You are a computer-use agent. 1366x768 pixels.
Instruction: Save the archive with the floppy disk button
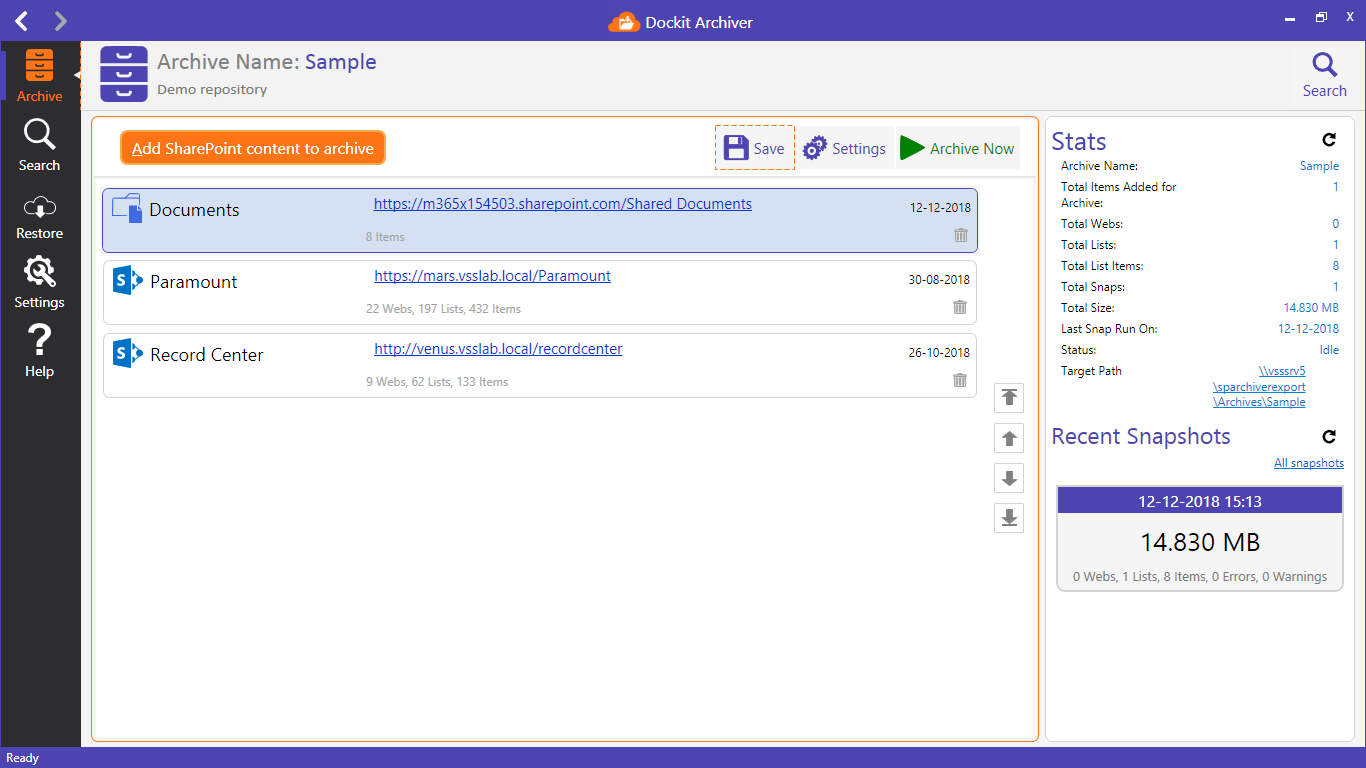tap(754, 148)
